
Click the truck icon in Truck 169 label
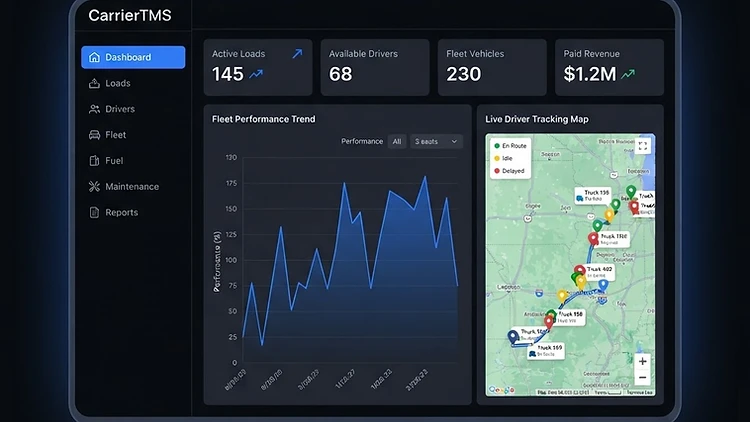(x=532, y=354)
